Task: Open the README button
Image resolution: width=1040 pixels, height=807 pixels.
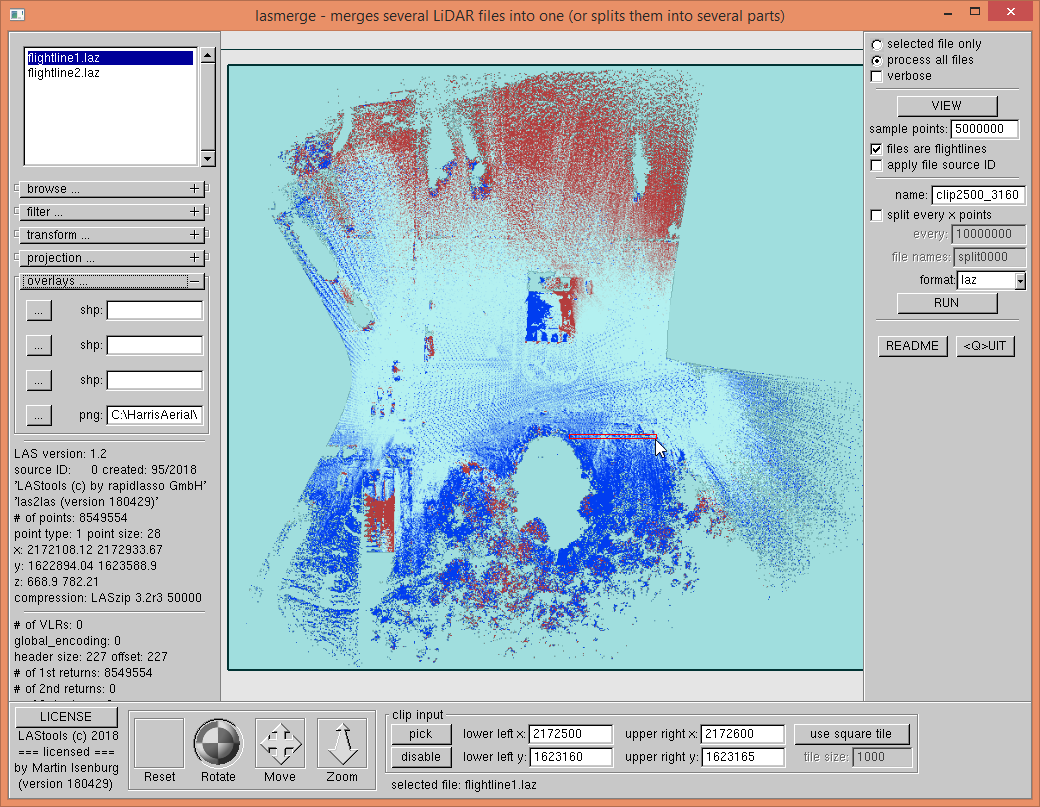Action: (912, 346)
